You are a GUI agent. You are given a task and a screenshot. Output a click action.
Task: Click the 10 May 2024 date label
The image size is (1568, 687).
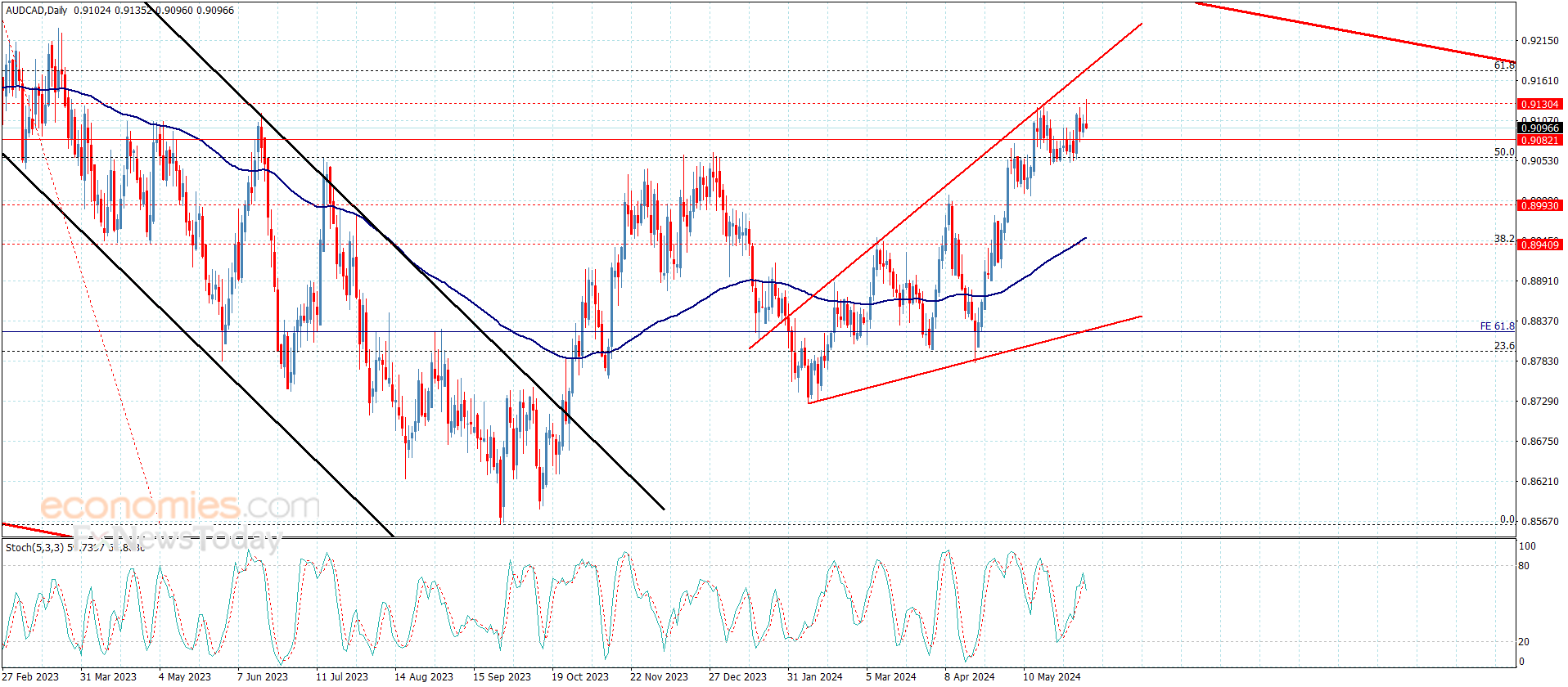tap(1052, 676)
